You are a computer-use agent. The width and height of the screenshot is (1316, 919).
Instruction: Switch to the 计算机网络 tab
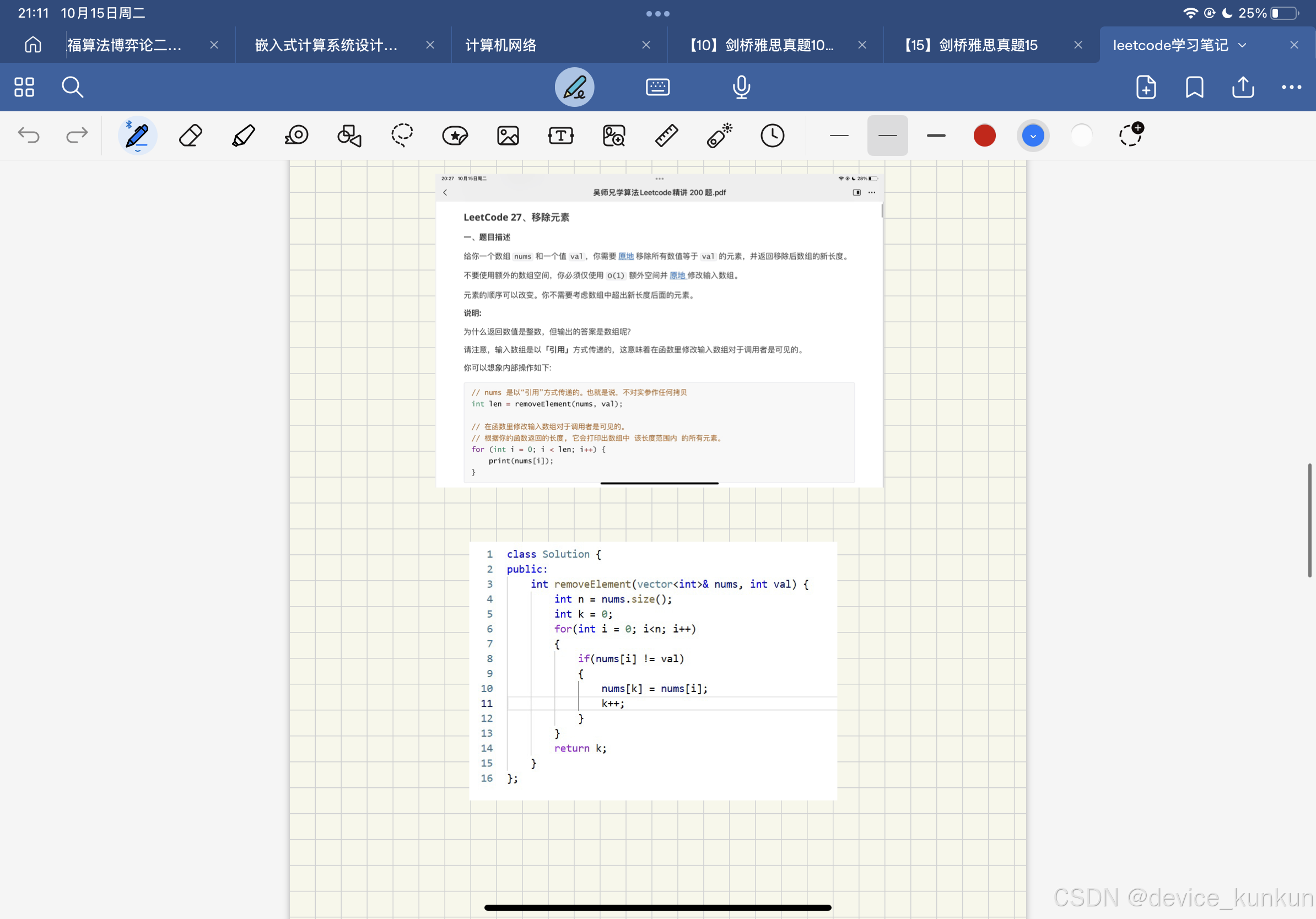click(501, 45)
